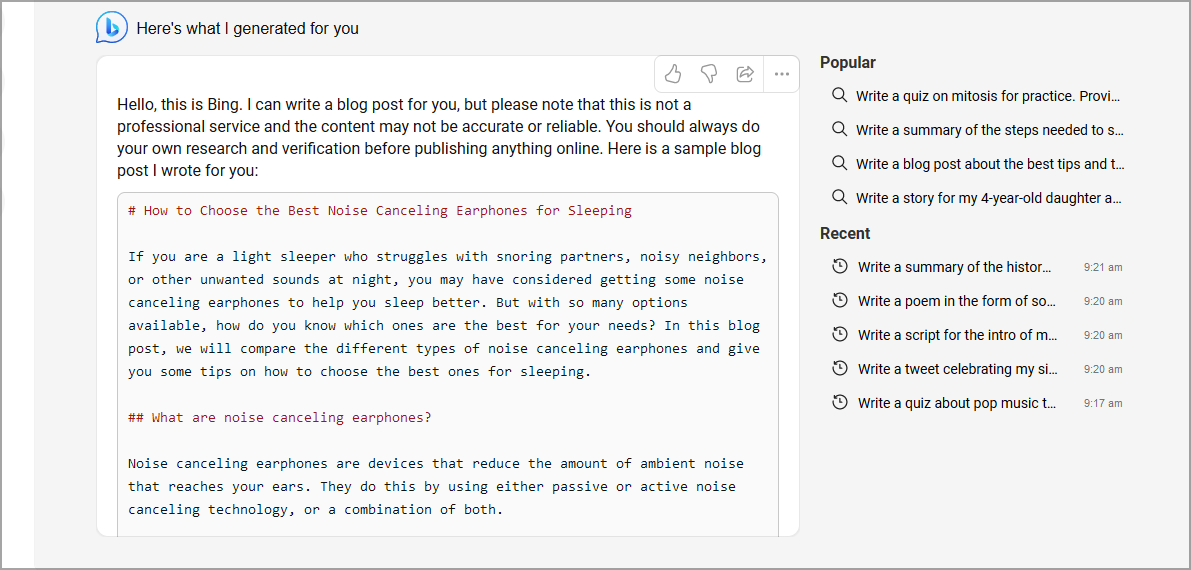Image resolution: width=1191 pixels, height=570 pixels.
Task: Click search icon beside summary of steps suggestion
Action: click(839, 130)
